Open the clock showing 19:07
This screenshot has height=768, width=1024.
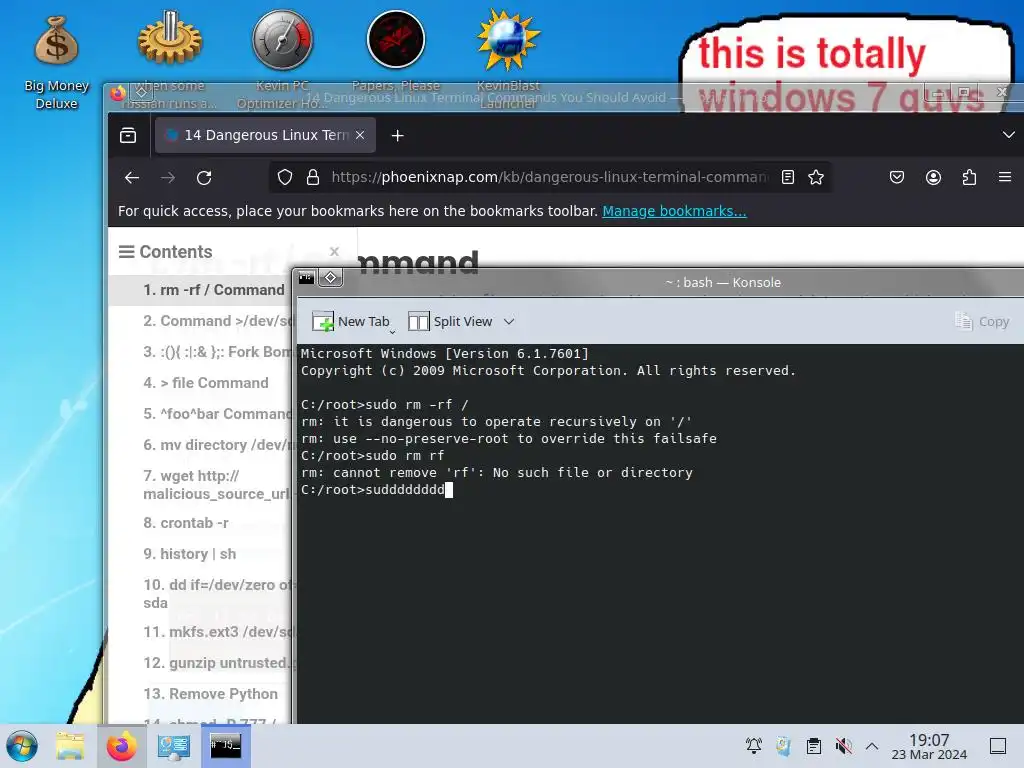(x=929, y=747)
